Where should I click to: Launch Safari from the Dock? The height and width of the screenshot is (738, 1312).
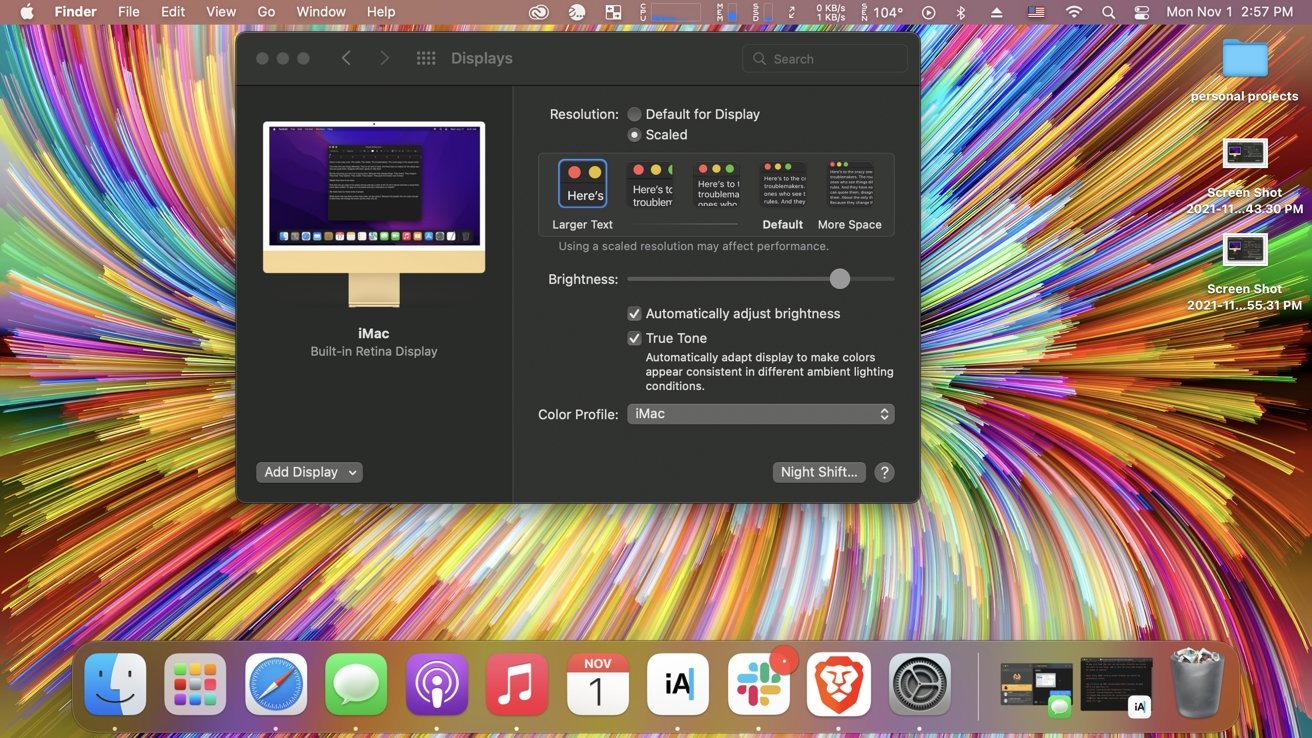[275, 685]
